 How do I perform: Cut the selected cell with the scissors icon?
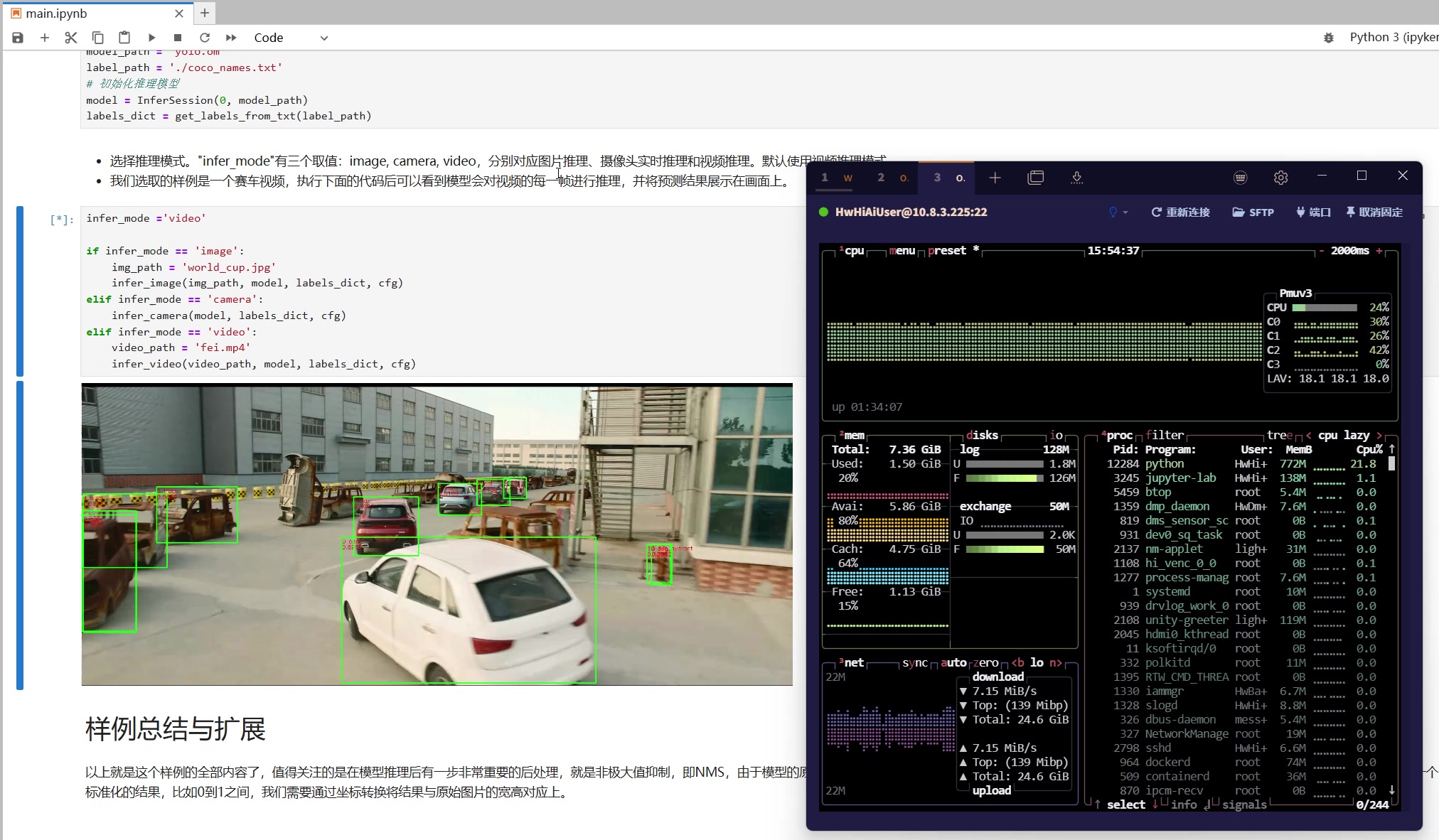pyautogui.click(x=70, y=38)
